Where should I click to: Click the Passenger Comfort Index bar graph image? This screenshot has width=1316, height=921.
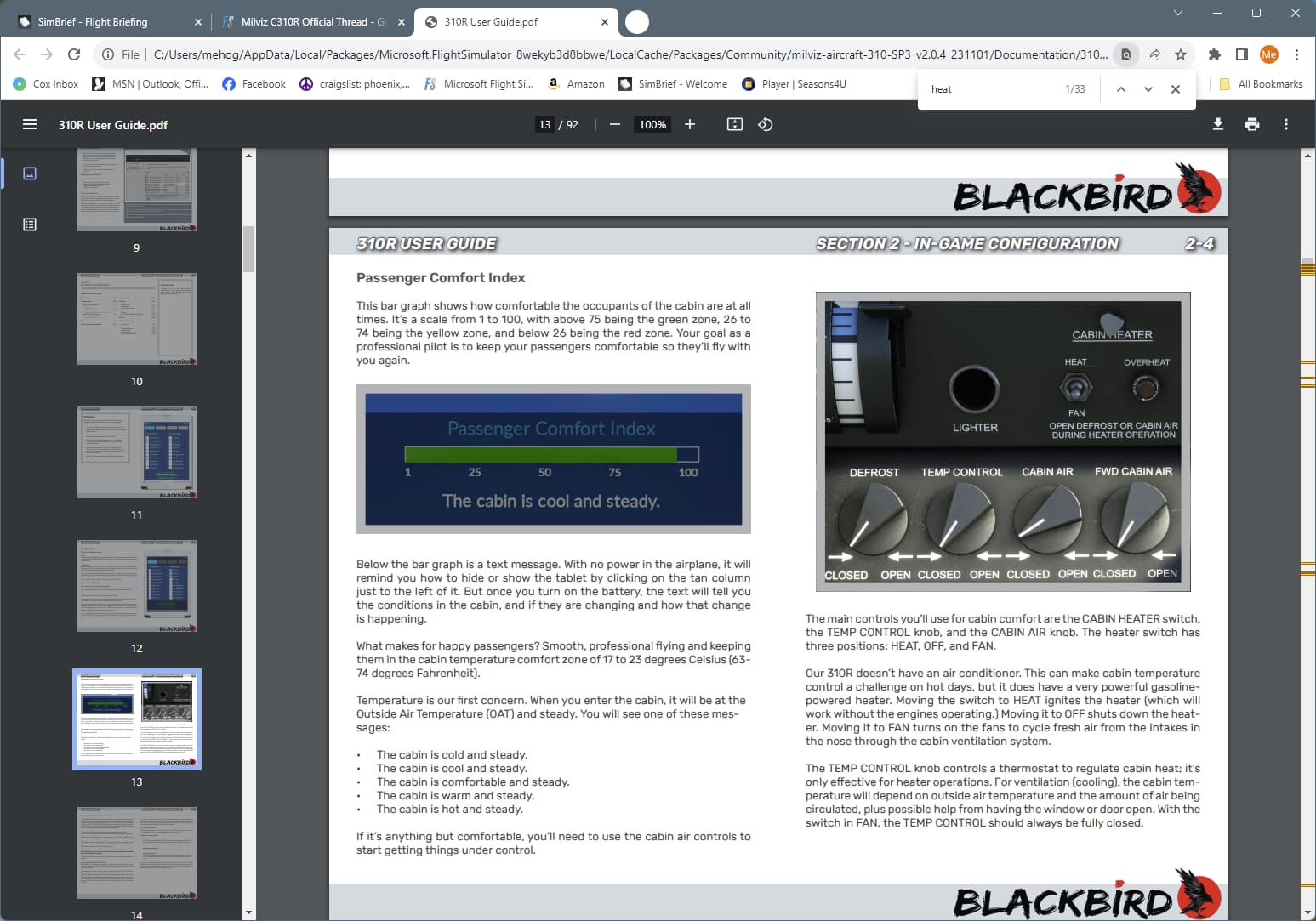coord(554,459)
